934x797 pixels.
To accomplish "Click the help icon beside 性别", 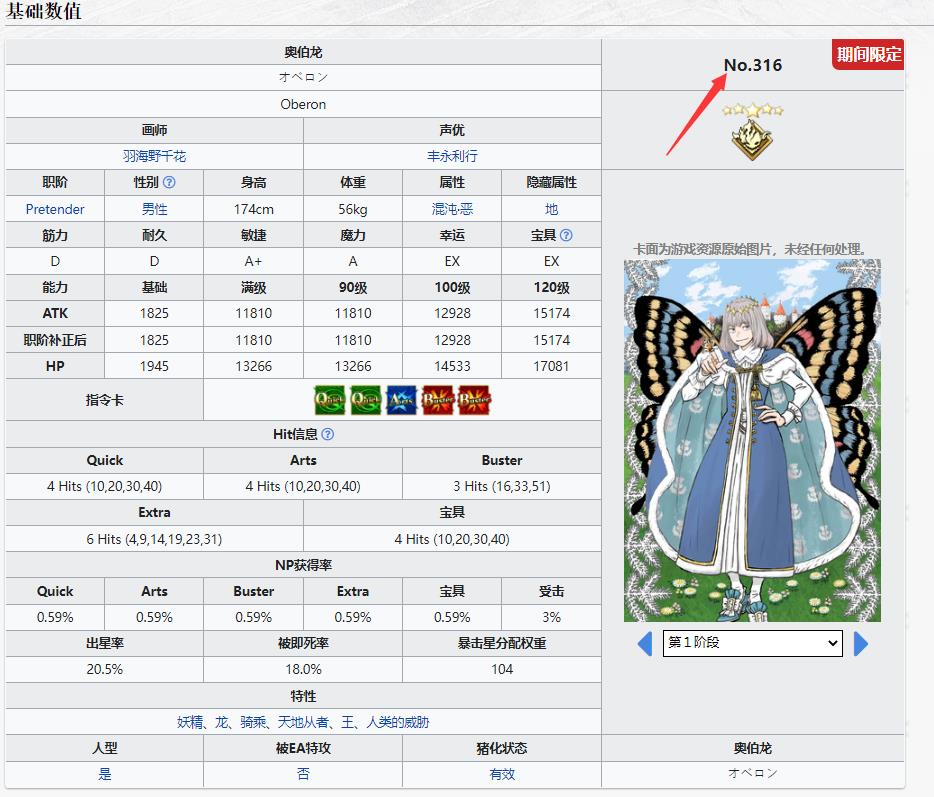I will [x=169, y=183].
